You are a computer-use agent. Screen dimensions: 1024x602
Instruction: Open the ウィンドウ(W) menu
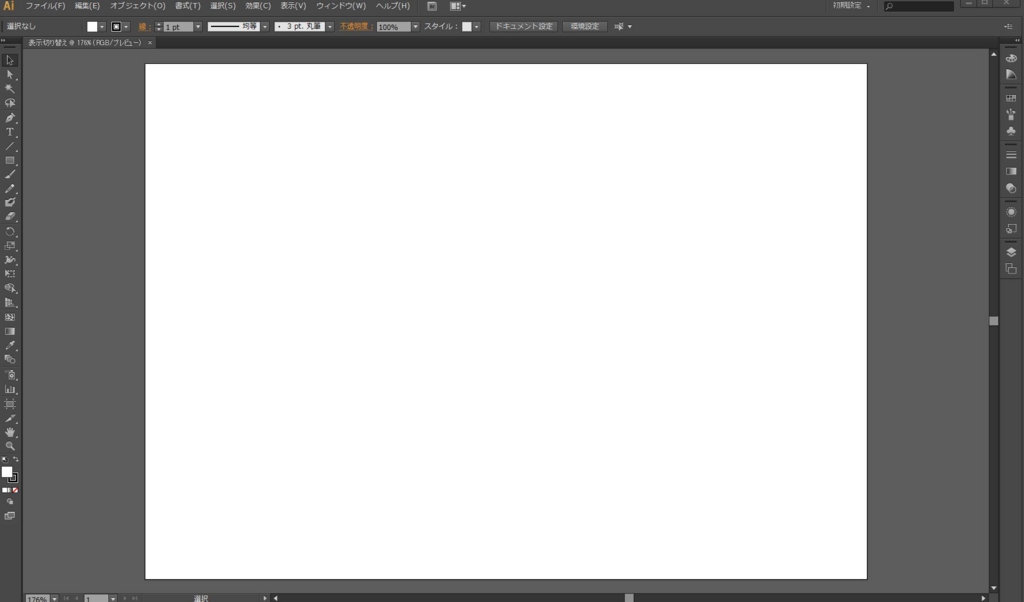pyautogui.click(x=341, y=6)
